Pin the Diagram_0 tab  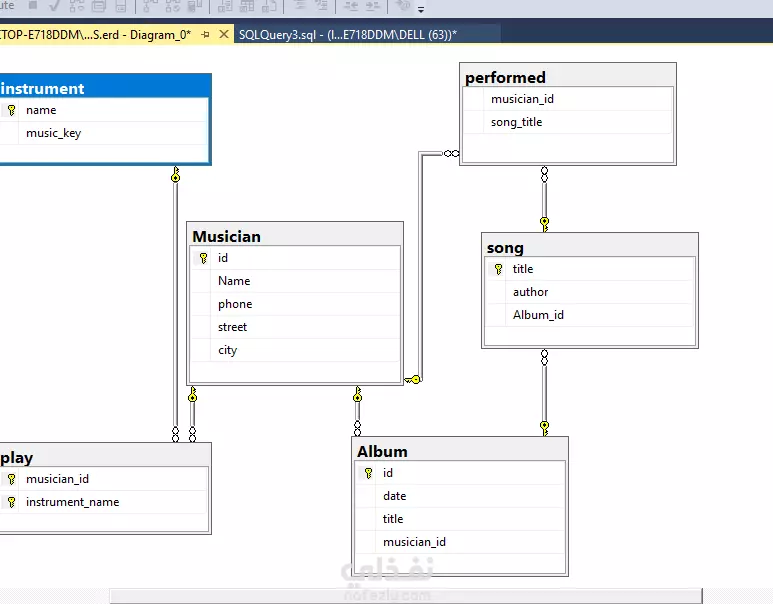206,35
